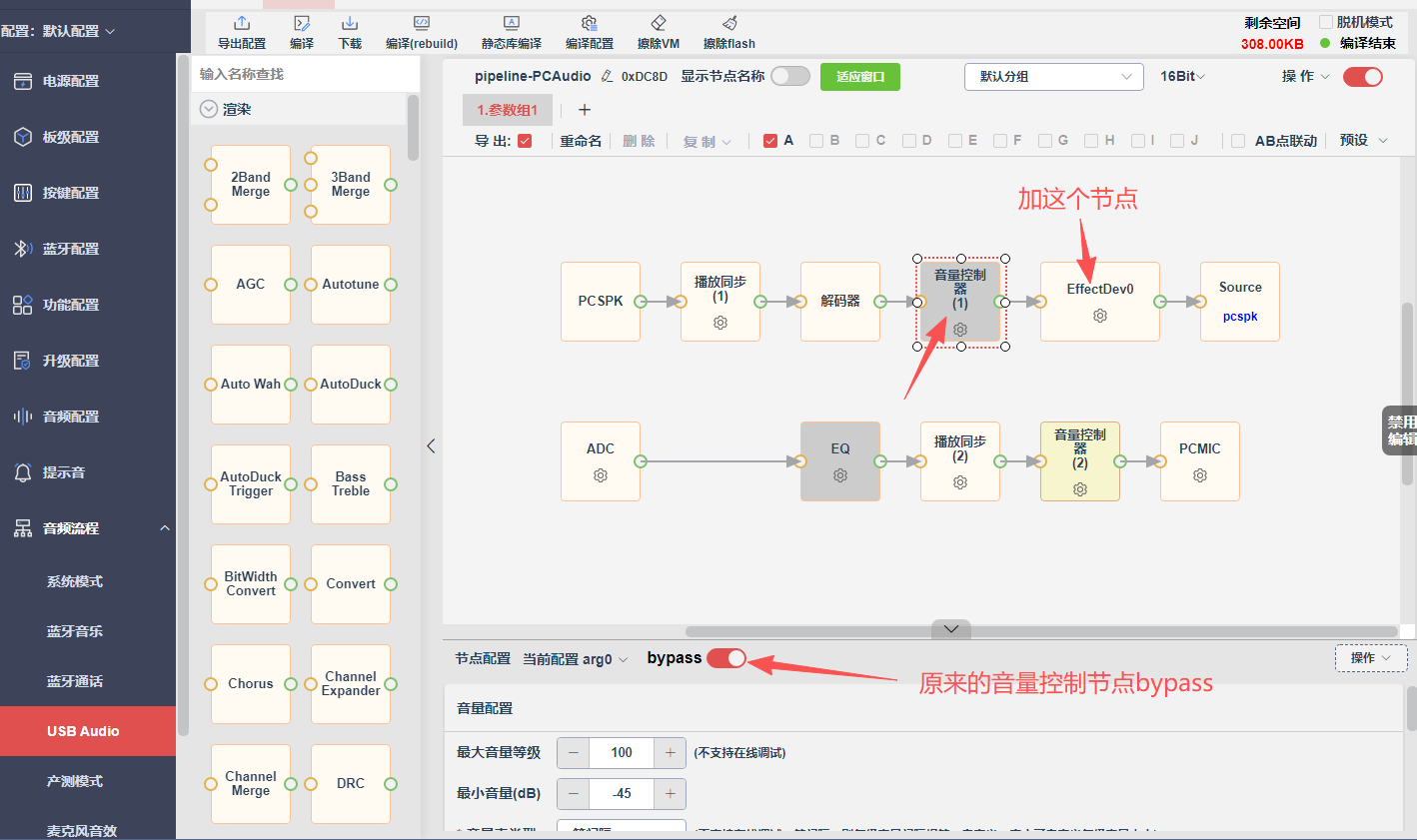Click the 导出配置 export toolbar icon

pyautogui.click(x=242, y=23)
